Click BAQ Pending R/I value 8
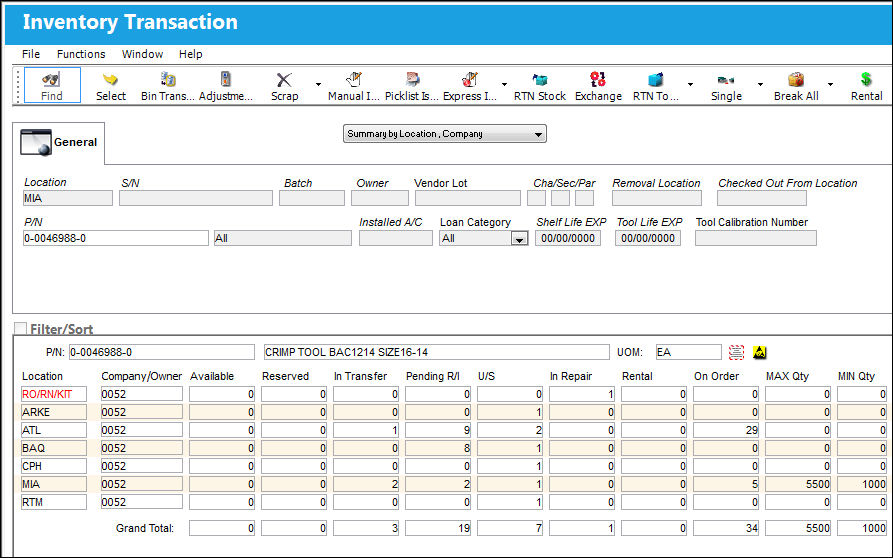Viewport: 893px width, 558px height. [x=438, y=448]
